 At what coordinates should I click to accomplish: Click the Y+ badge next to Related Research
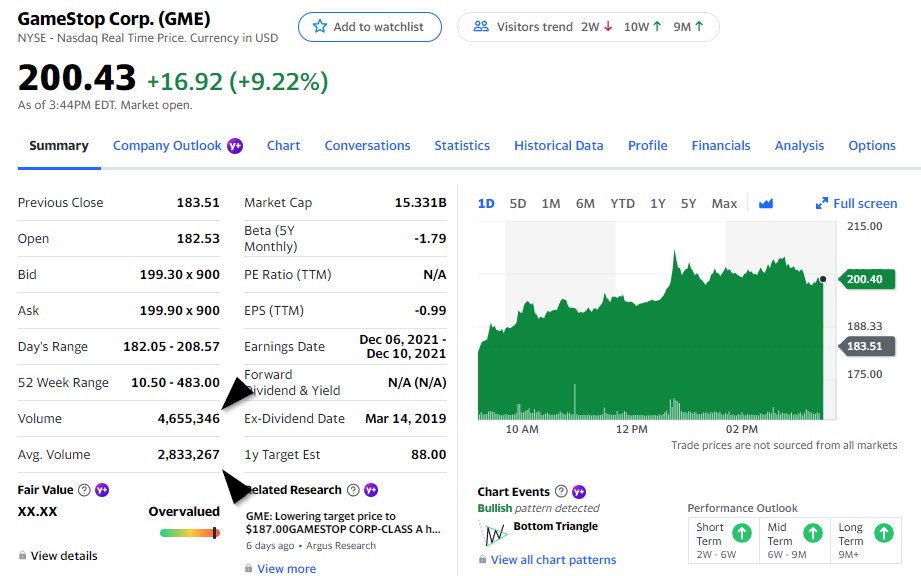coord(371,490)
